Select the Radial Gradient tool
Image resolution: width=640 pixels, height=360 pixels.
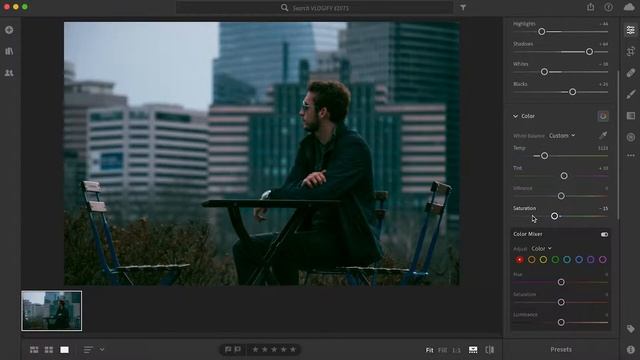coord(631,137)
